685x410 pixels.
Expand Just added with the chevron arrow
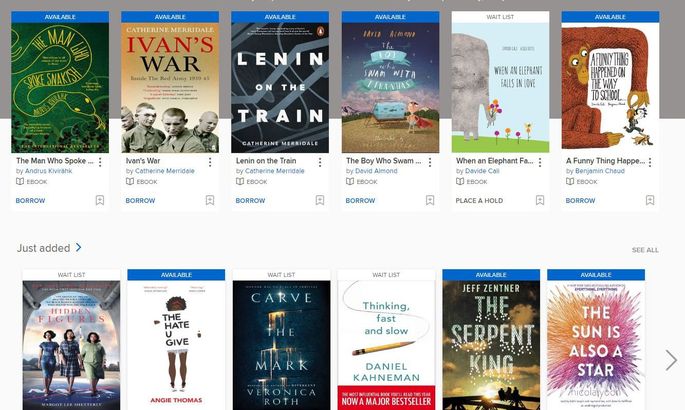[79, 248]
